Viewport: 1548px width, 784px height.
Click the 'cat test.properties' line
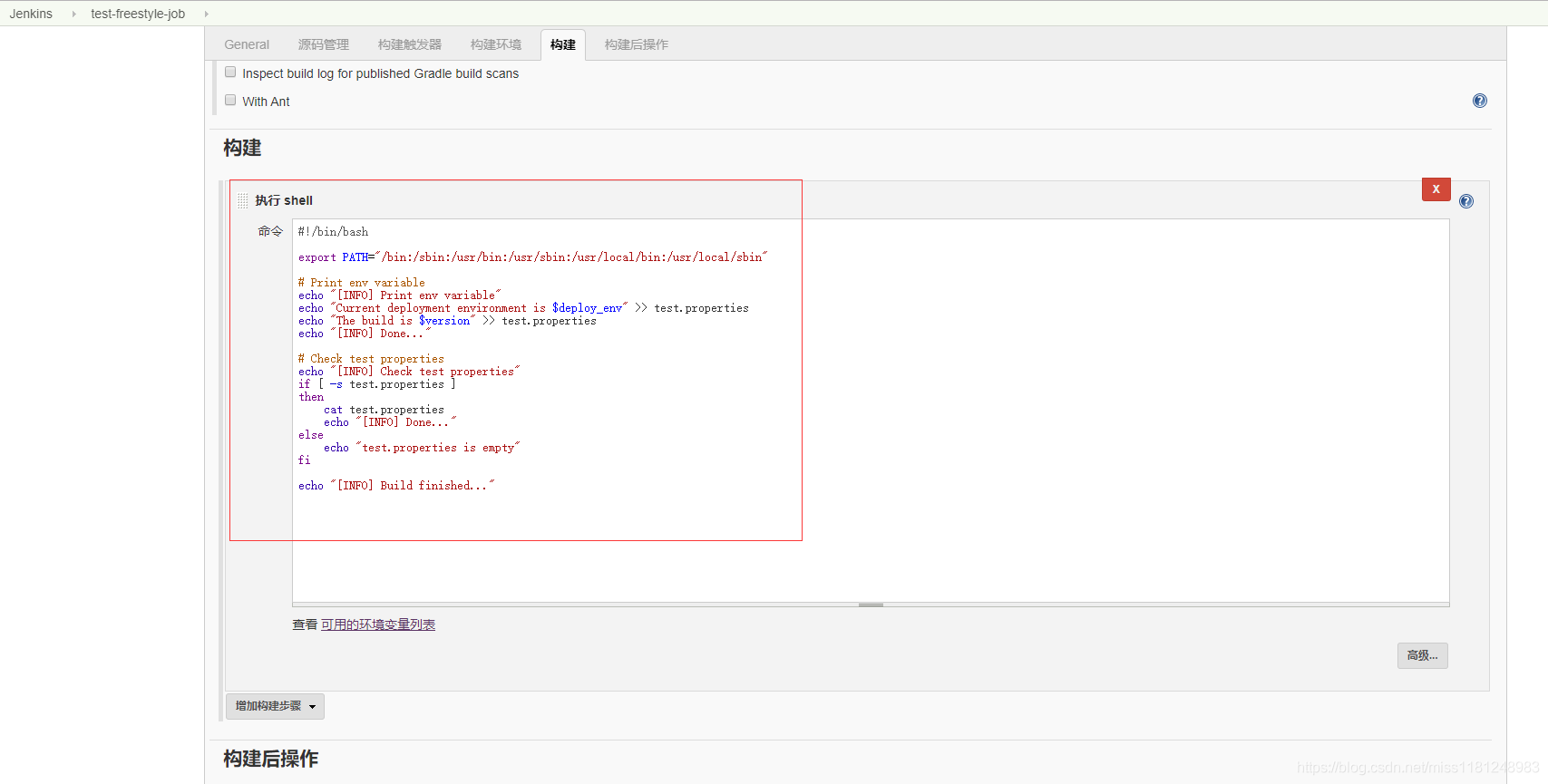384,410
